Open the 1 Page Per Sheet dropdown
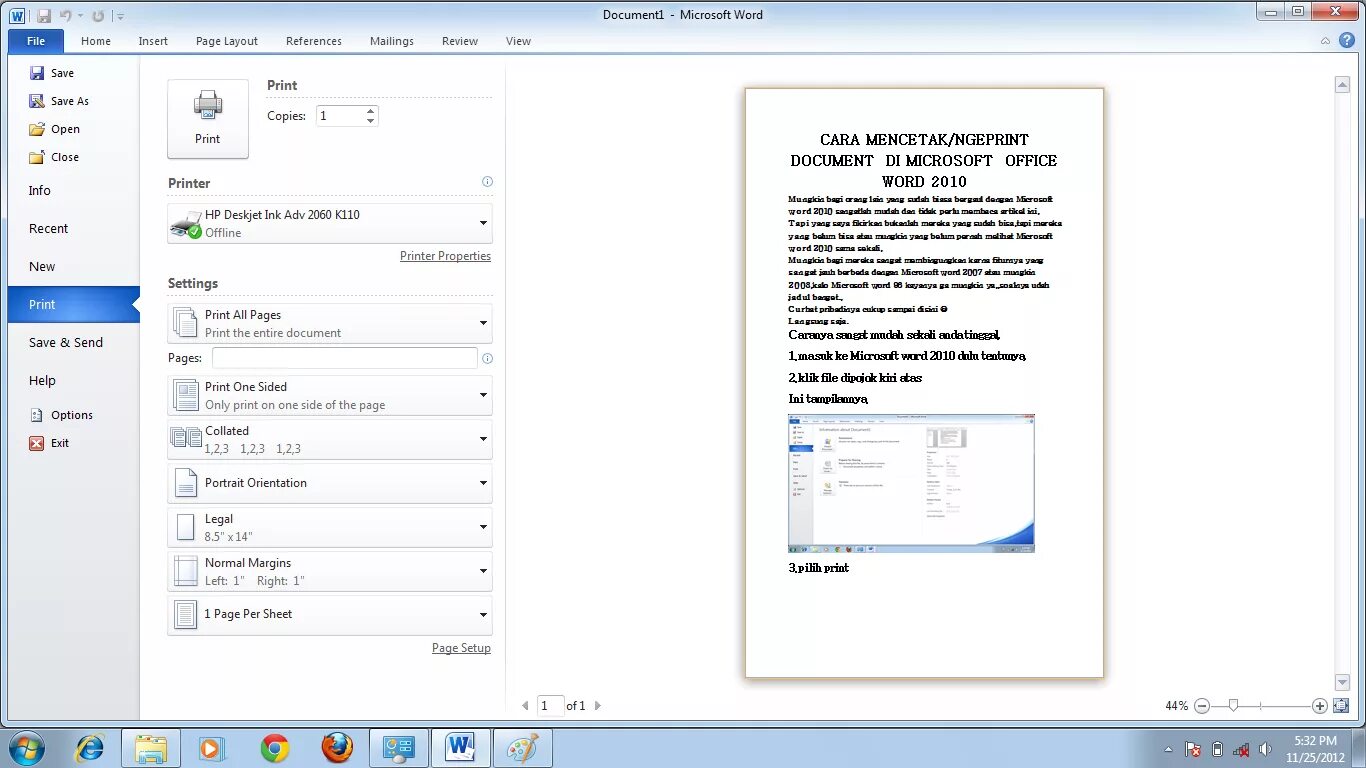Viewport: 1366px width, 768px height. (330, 615)
